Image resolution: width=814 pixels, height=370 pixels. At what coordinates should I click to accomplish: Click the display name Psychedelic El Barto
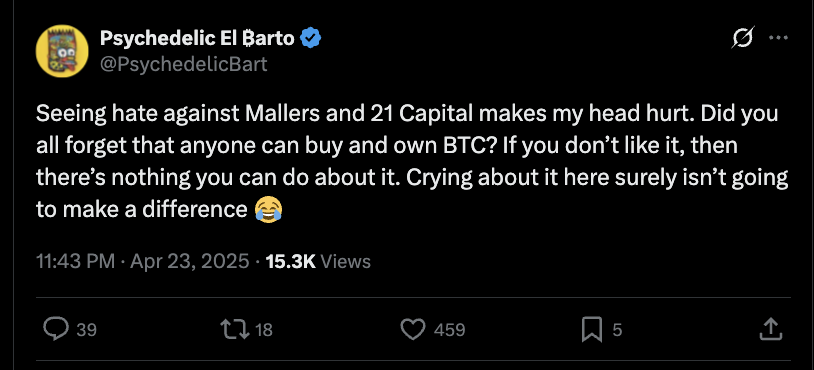tap(197, 37)
